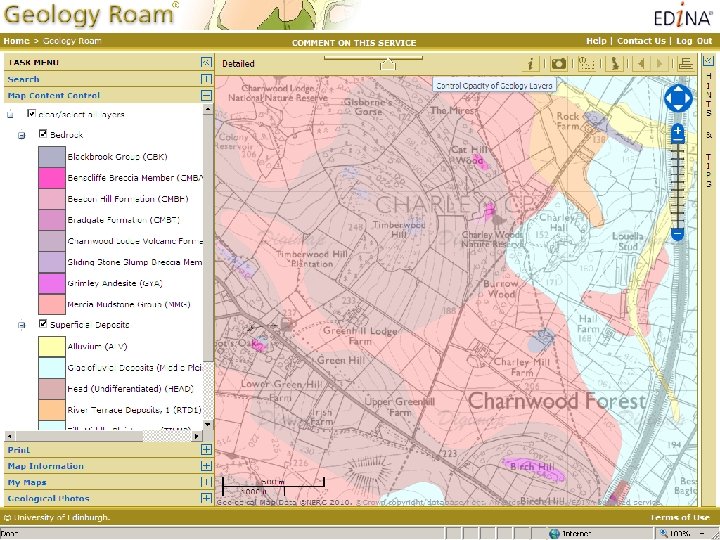Click the Alluvium yellow colour swatch
Image resolution: width=720 pixels, height=540 pixels.
52,346
